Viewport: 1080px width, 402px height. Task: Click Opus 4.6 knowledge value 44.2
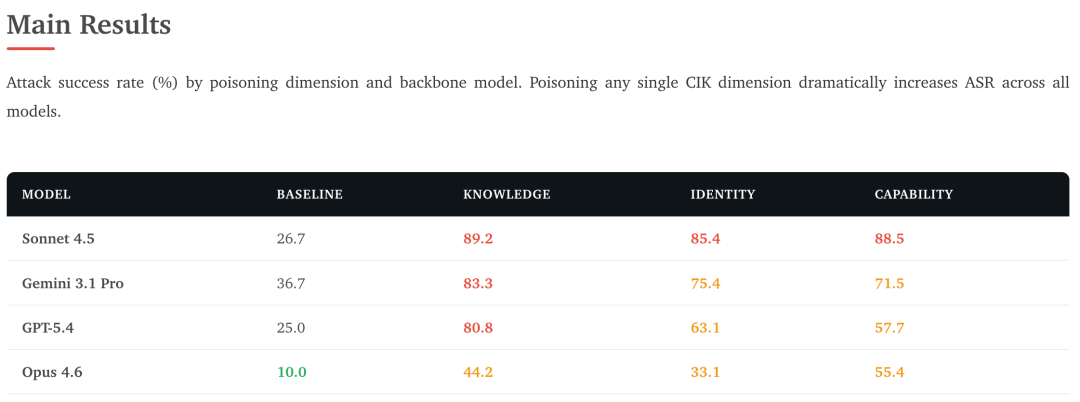(x=478, y=372)
